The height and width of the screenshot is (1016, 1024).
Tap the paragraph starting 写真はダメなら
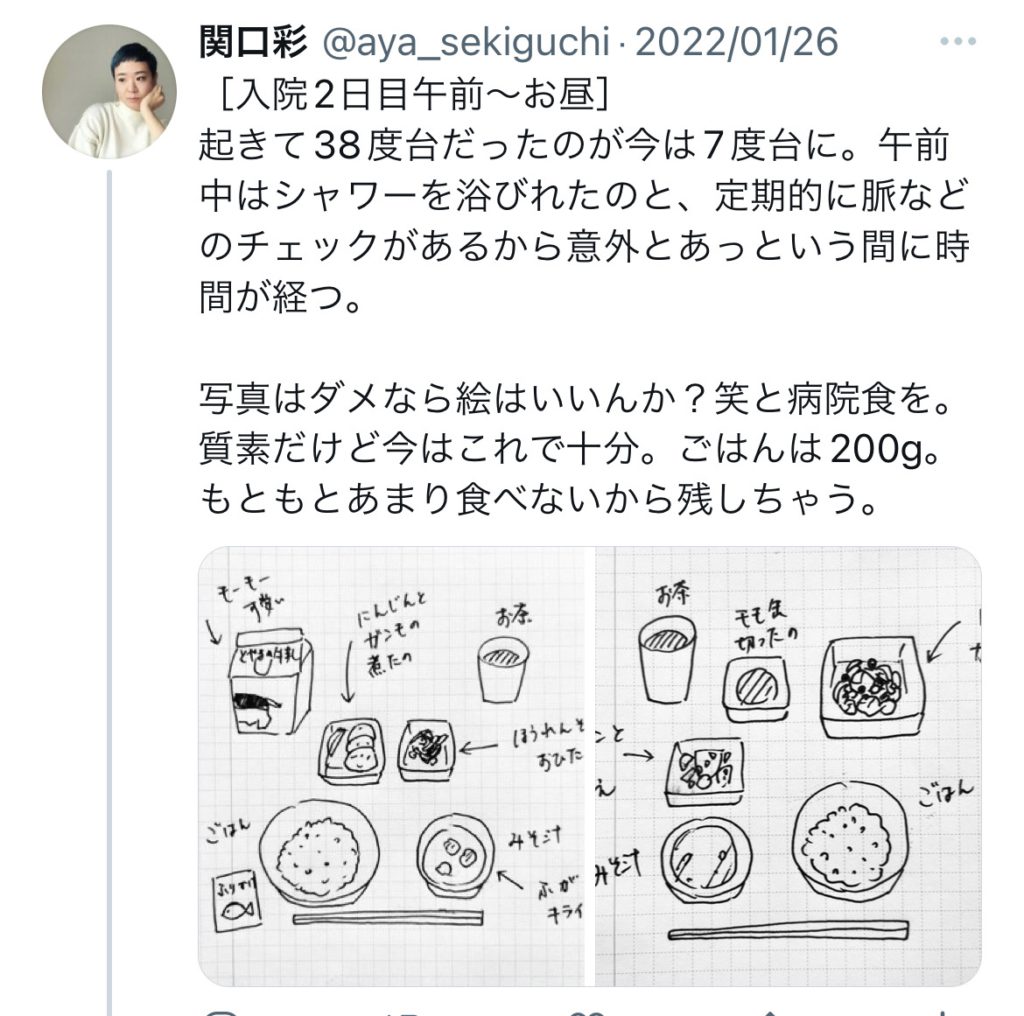tap(577, 449)
